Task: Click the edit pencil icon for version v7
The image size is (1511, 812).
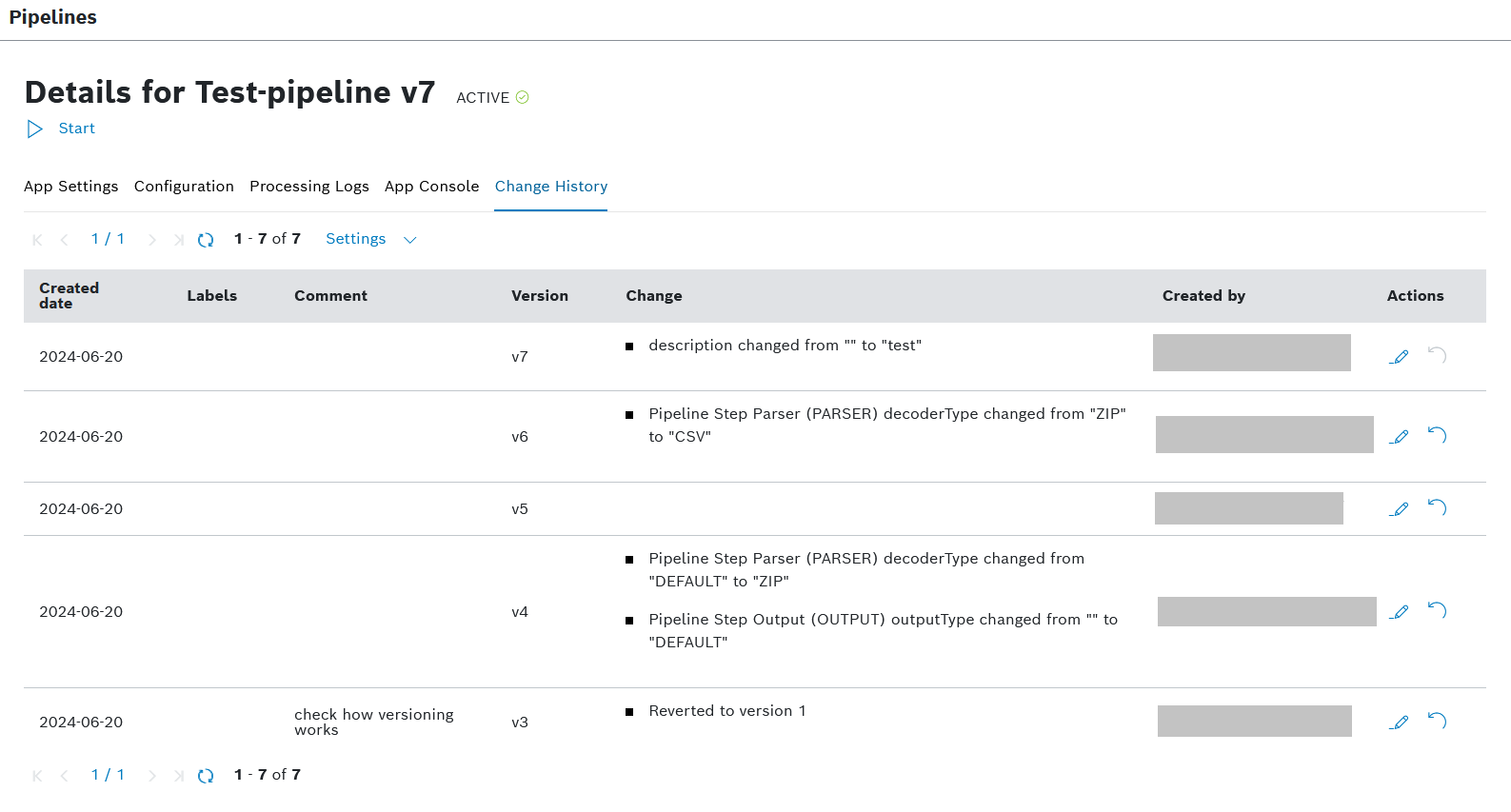Action: [x=1399, y=357]
